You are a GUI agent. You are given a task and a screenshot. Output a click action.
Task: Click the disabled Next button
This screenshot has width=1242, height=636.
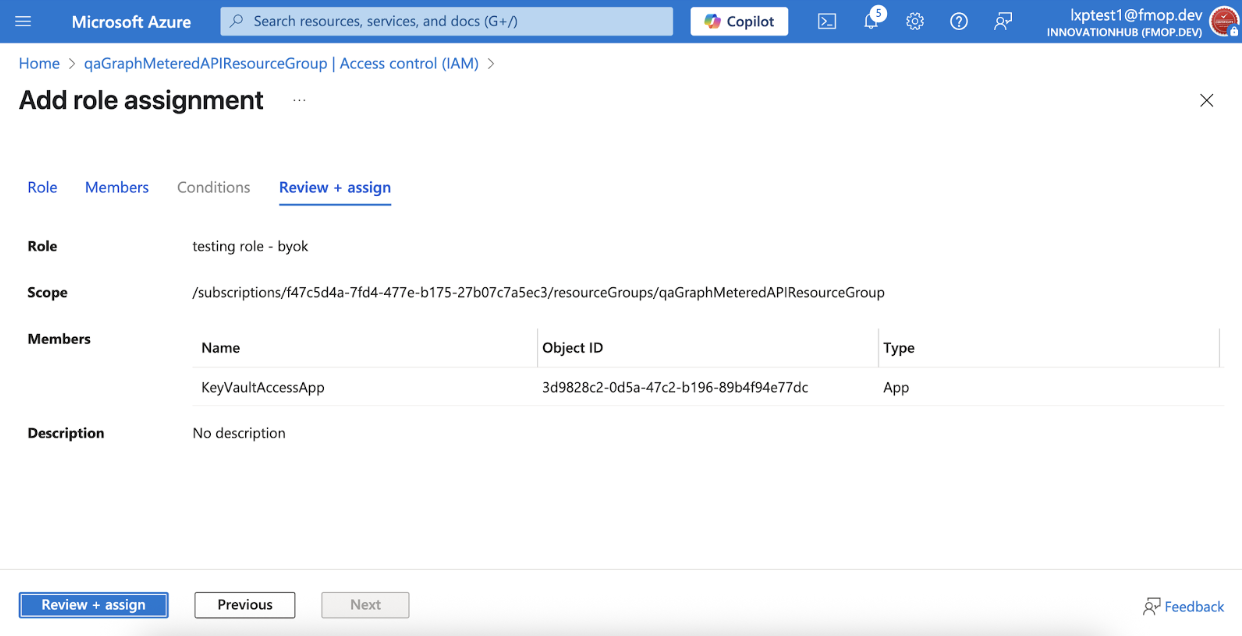pos(365,605)
